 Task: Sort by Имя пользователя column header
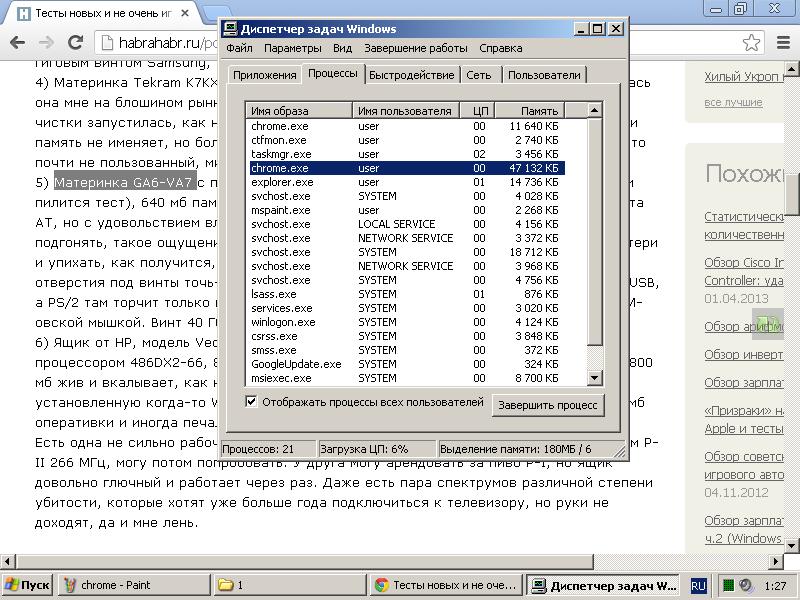click(x=406, y=111)
